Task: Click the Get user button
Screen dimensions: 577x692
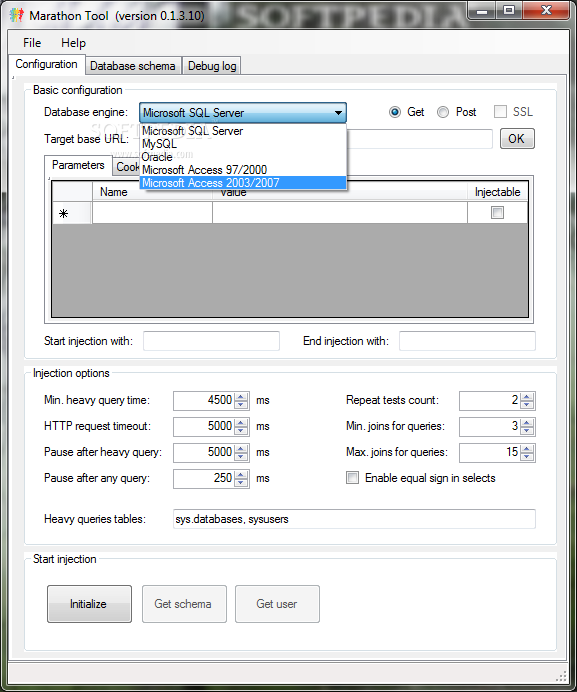Action: click(277, 604)
